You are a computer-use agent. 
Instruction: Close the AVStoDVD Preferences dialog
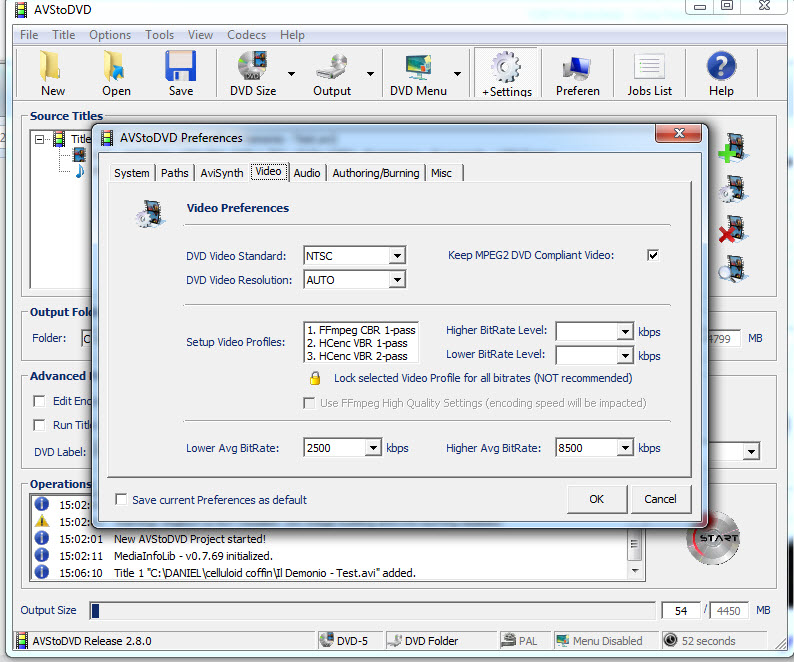click(679, 133)
